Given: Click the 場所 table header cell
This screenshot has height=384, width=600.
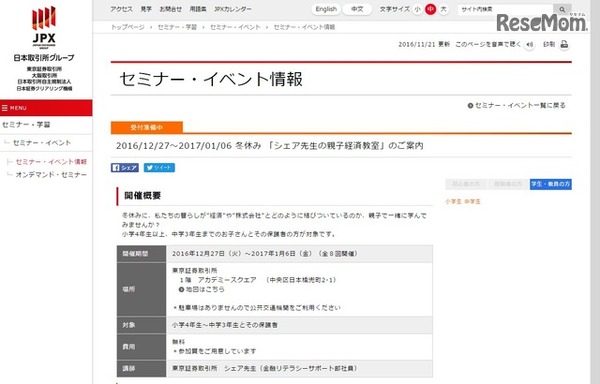Looking at the screenshot, I should click(x=142, y=290).
